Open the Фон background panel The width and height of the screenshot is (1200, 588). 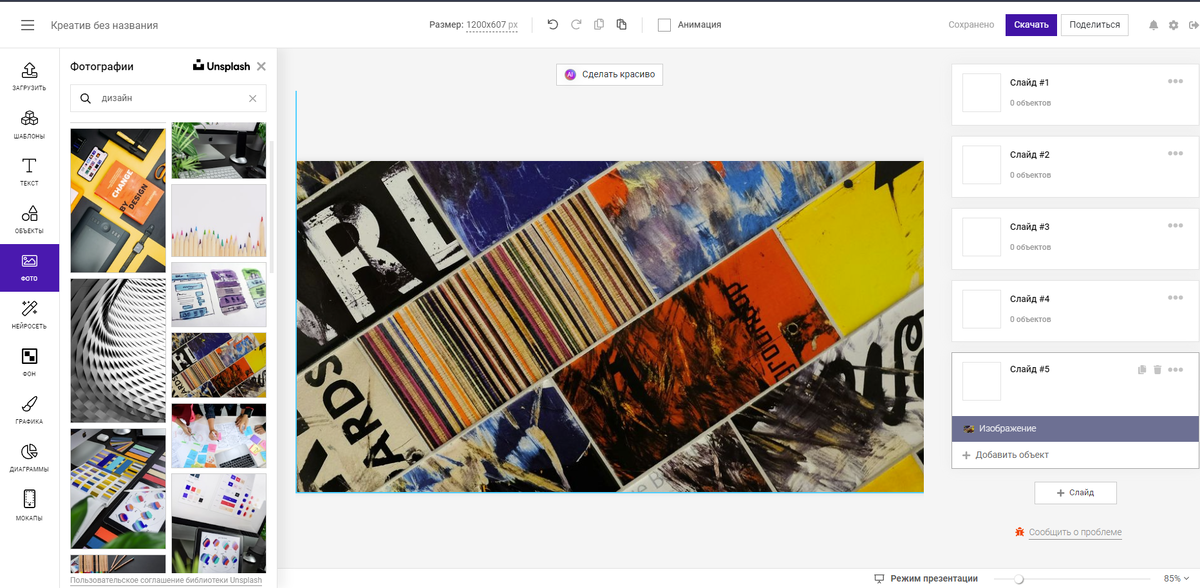(x=29, y=362)
